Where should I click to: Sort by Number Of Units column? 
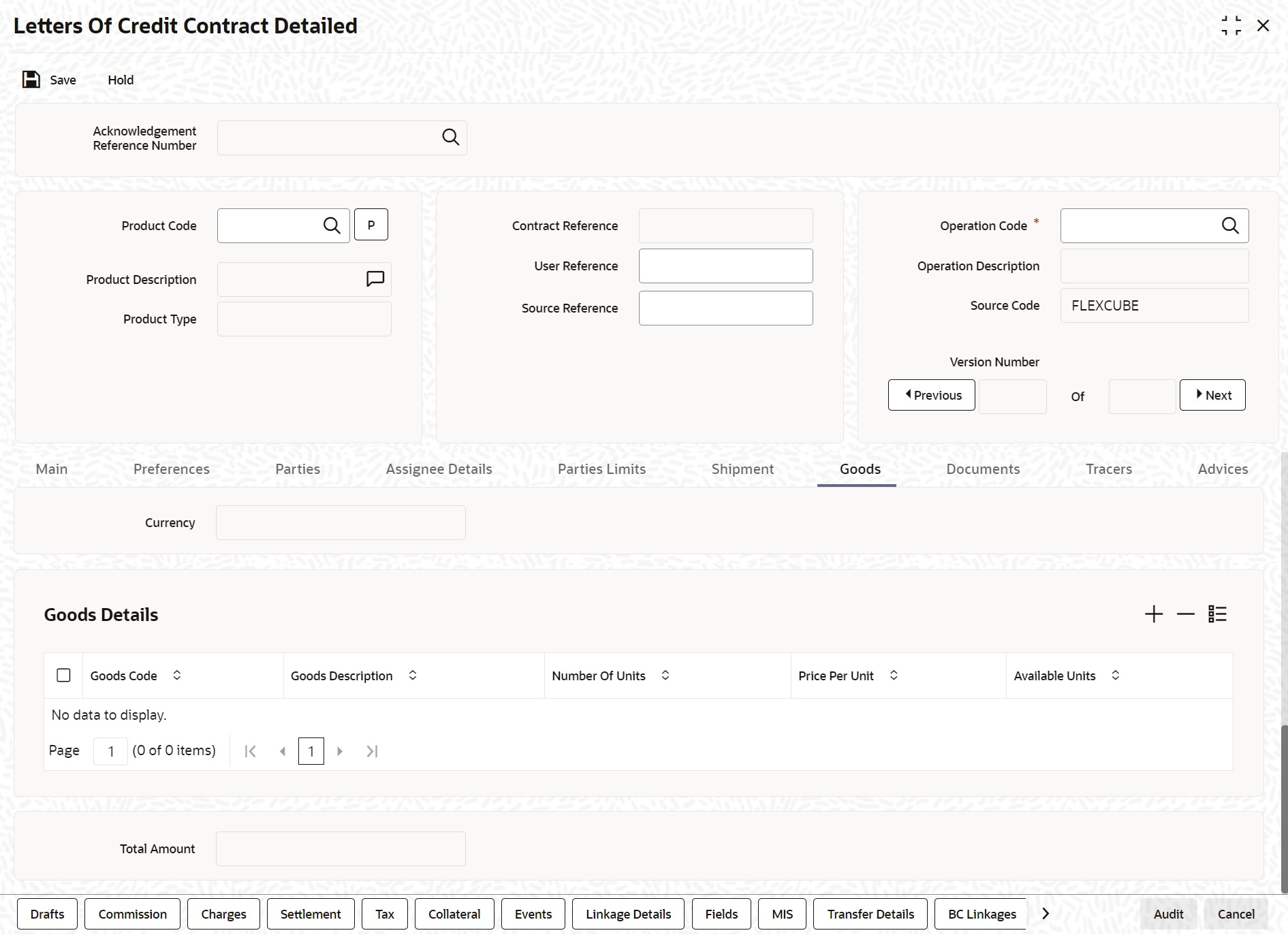pos(665,675)
